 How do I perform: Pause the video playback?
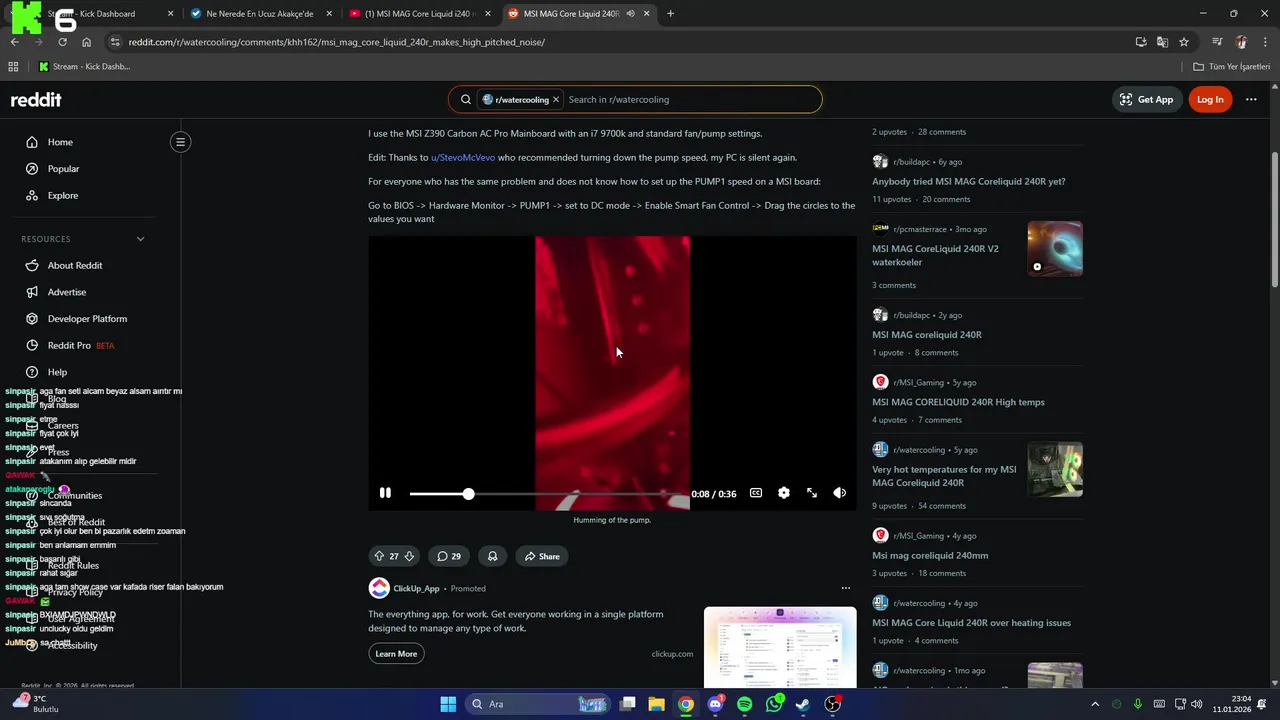[385, 493]
